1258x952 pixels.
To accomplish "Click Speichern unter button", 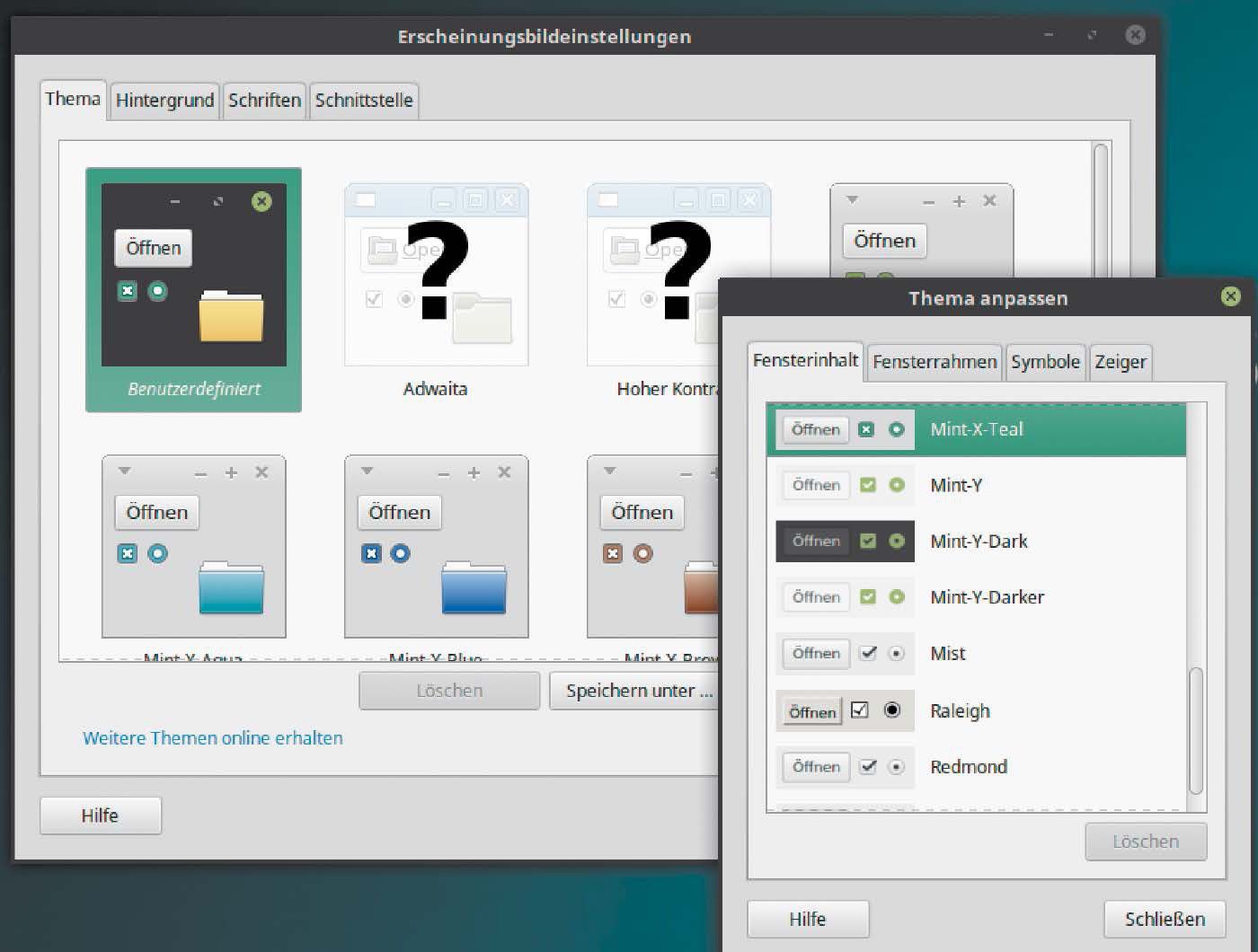I will coord(634,691).
